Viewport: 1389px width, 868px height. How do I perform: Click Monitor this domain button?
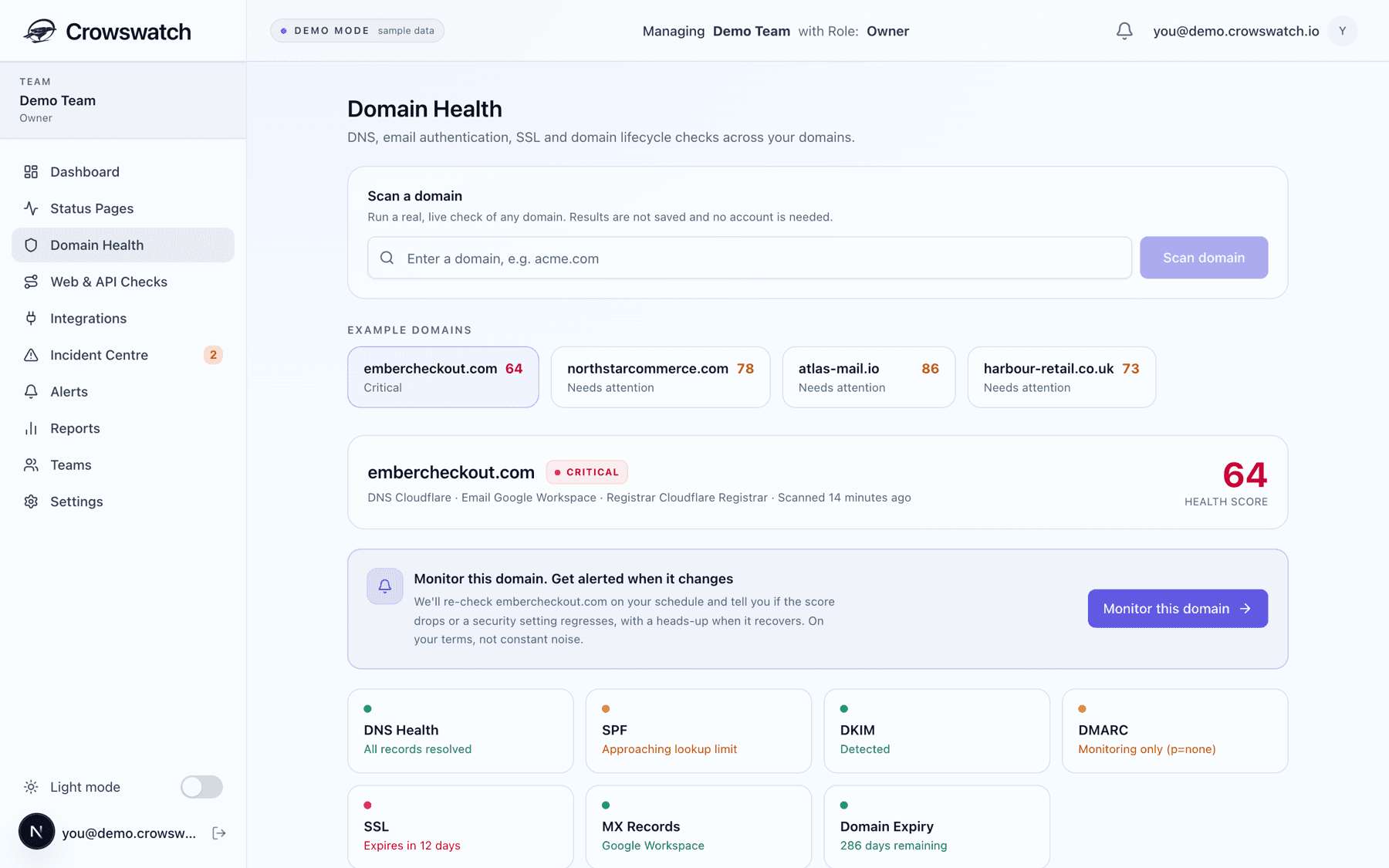pos(1178,609)
